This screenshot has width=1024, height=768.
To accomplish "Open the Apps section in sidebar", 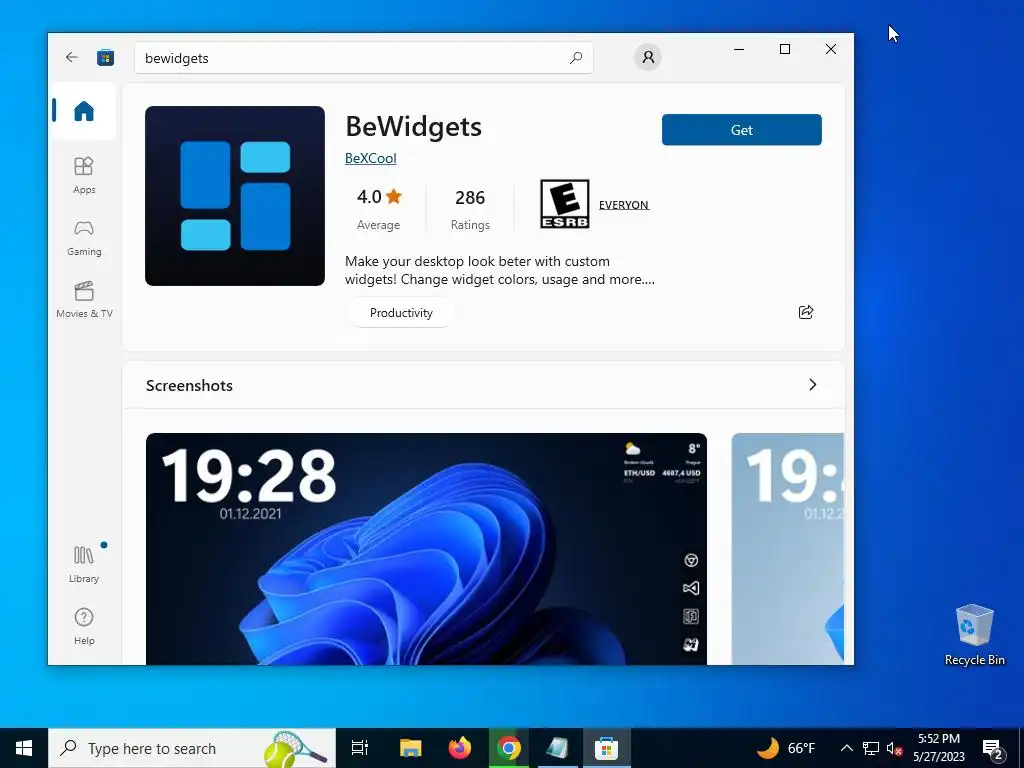I will click(84, 175).
